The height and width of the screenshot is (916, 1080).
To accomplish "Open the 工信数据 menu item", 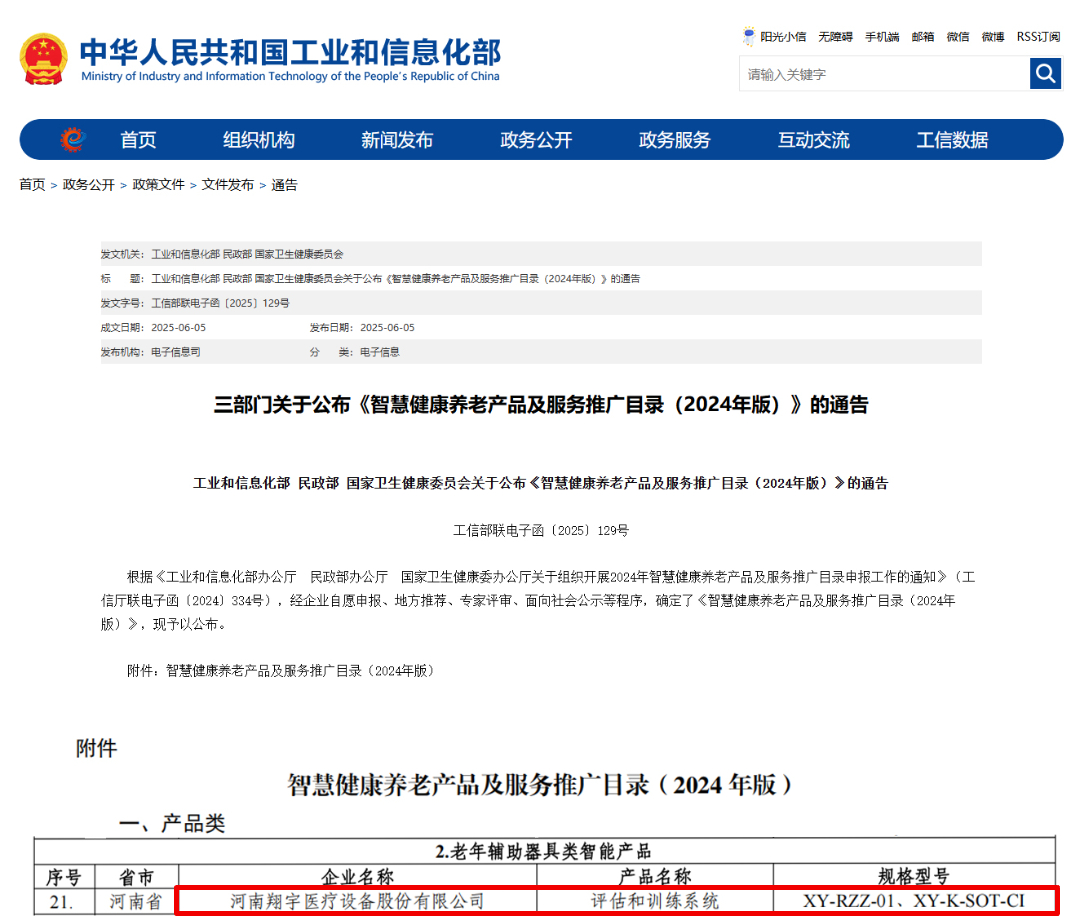I will point(953,140).
